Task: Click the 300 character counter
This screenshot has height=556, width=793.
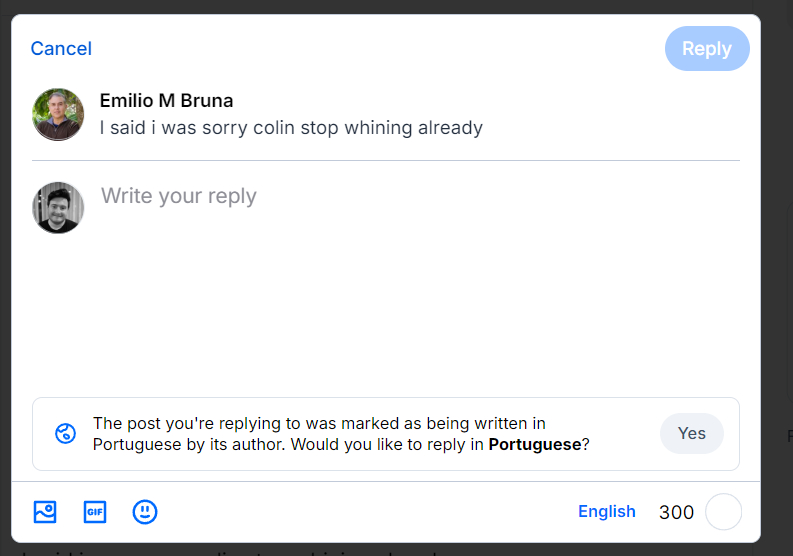Action: (676, 512)
